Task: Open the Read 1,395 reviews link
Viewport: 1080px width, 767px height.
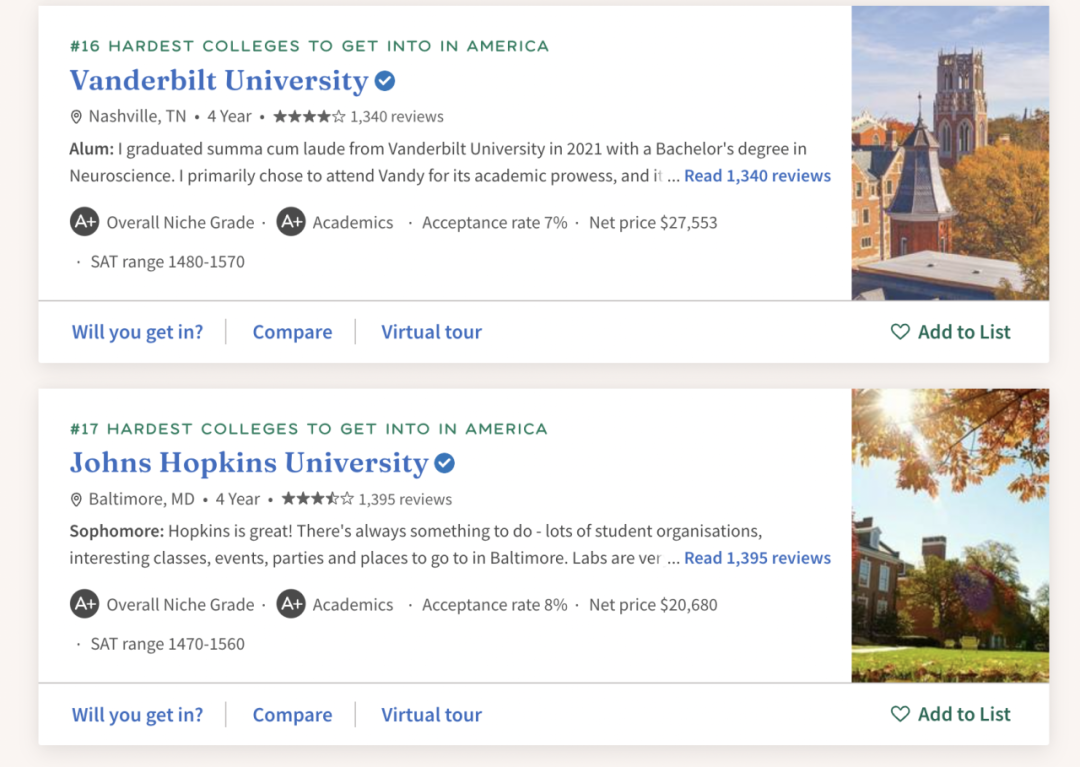Action: (758, 558)
